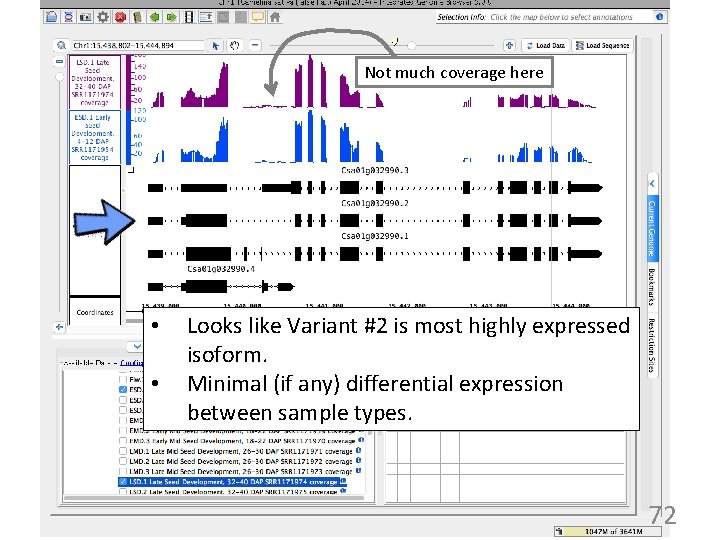Check LMD.2 Late Mid Seed Development checkbox
This screenshot has height=540, width=720.
(x=123, y=461)
